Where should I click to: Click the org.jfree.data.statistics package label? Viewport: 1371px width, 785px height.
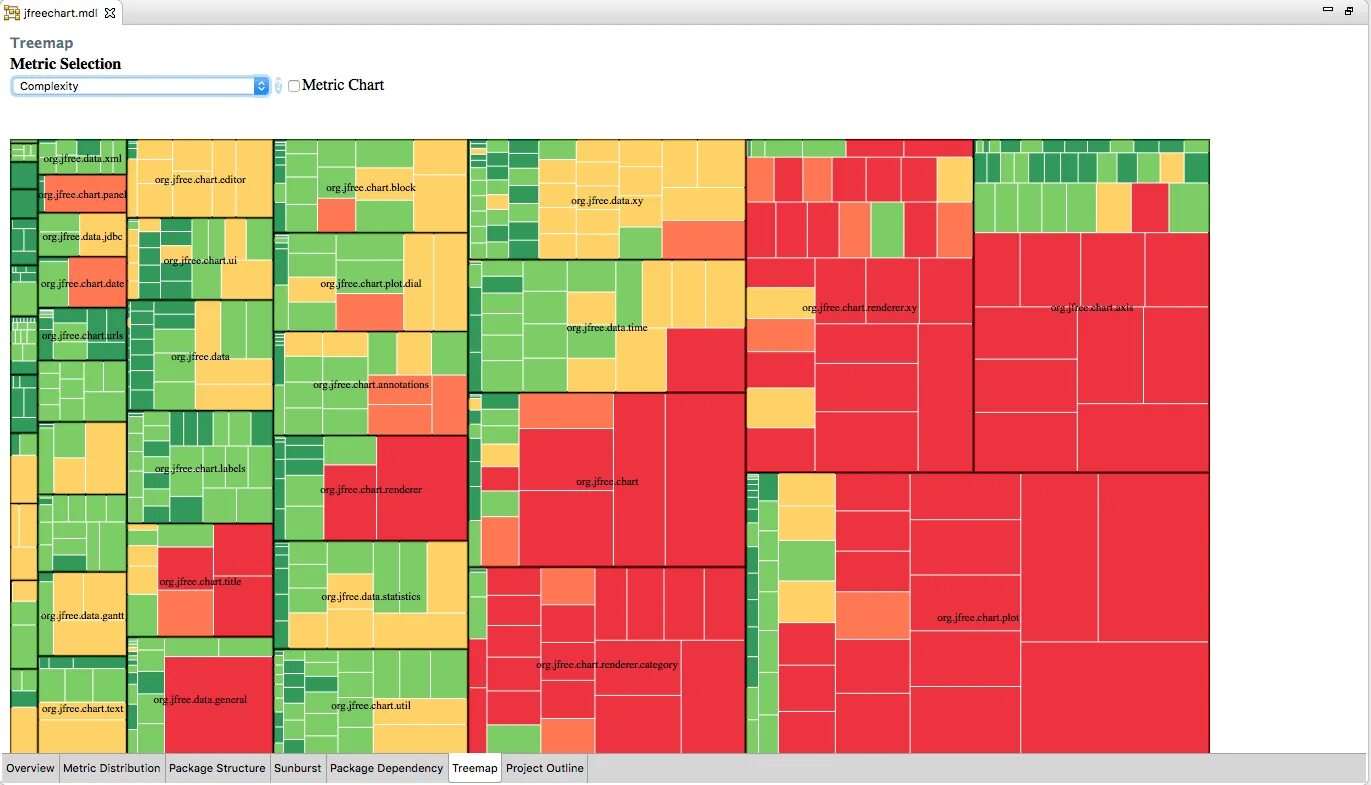pos(371,597)
